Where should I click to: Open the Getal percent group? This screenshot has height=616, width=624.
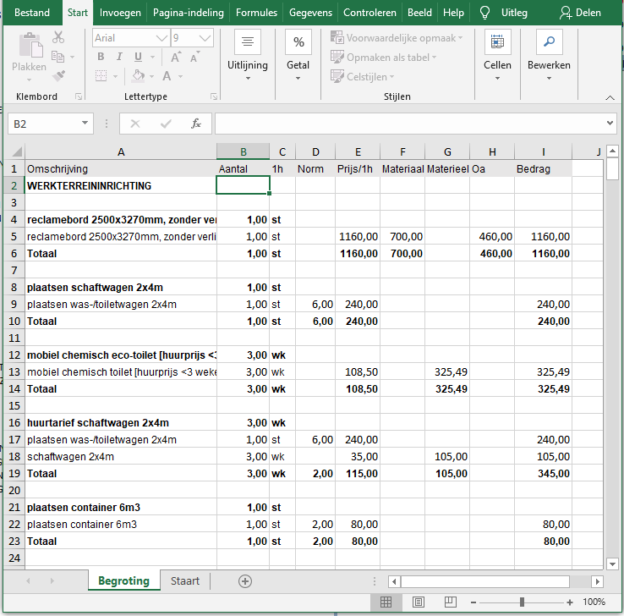(298, 42)
